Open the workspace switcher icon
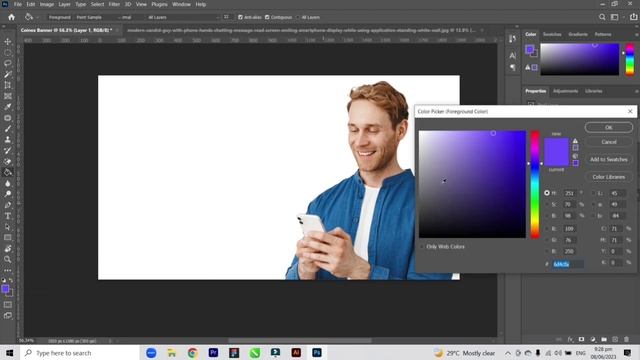 click(615, 17)
